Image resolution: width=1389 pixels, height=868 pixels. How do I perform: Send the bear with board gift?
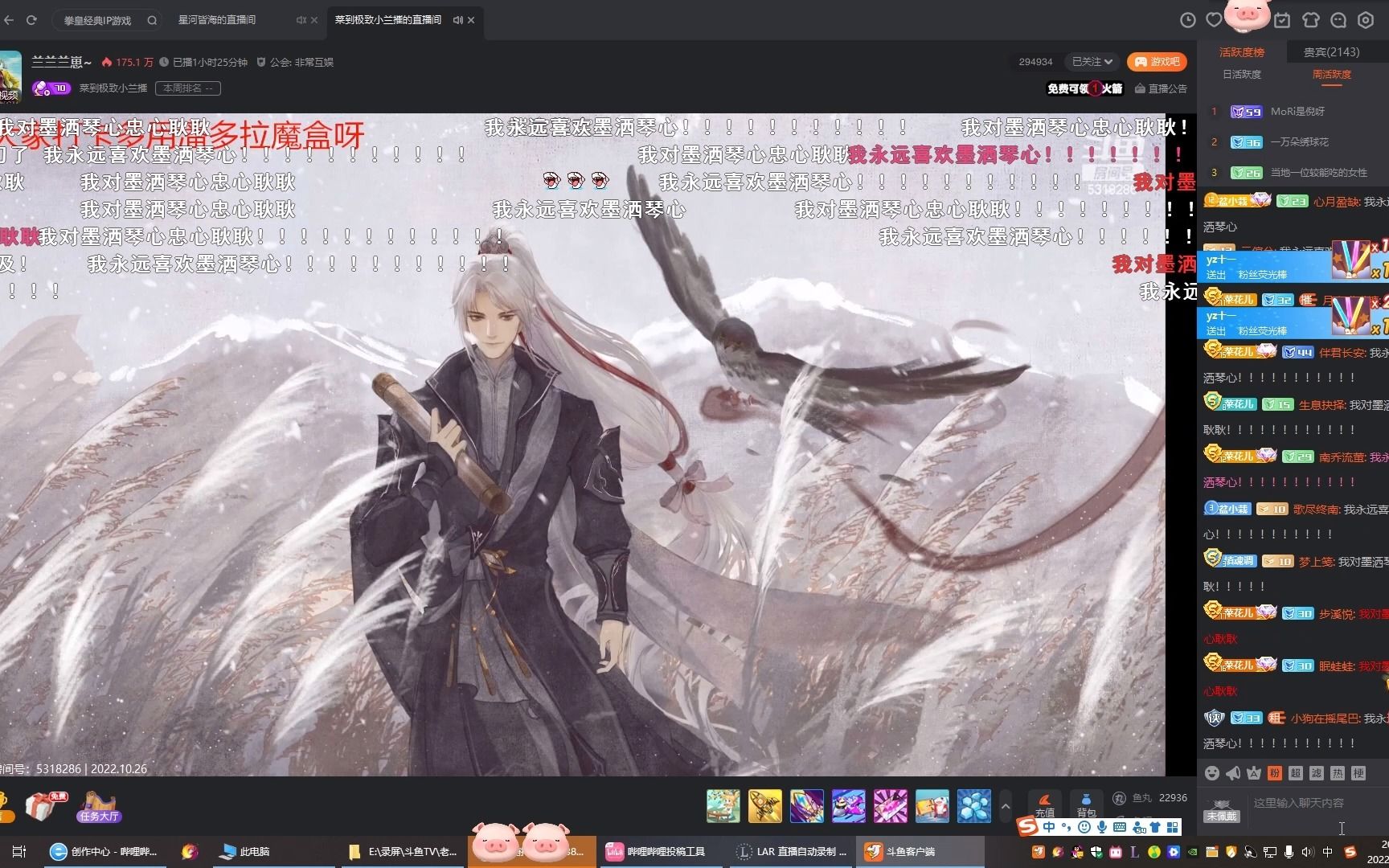932,806
